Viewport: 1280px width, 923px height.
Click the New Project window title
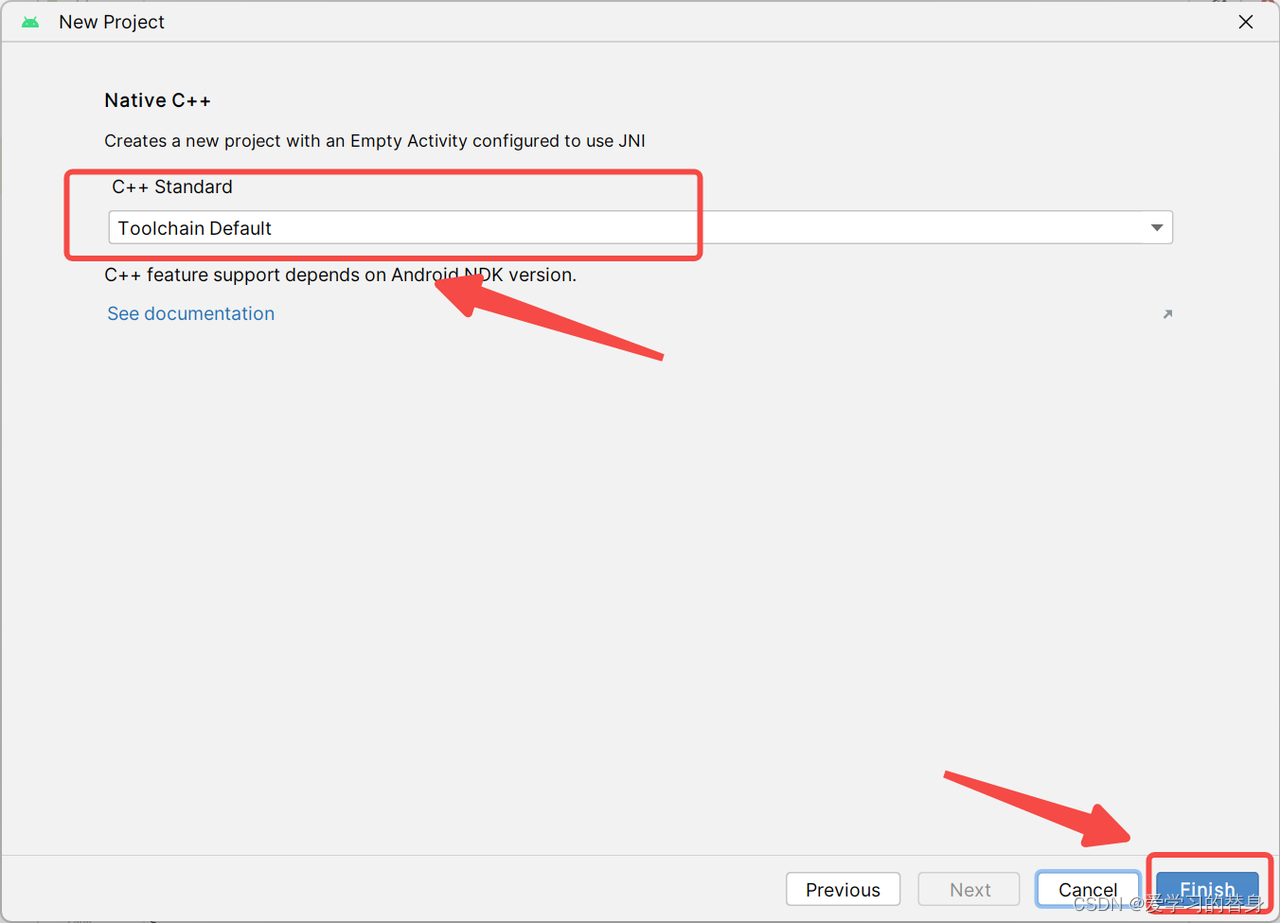(x=112, y=22)
